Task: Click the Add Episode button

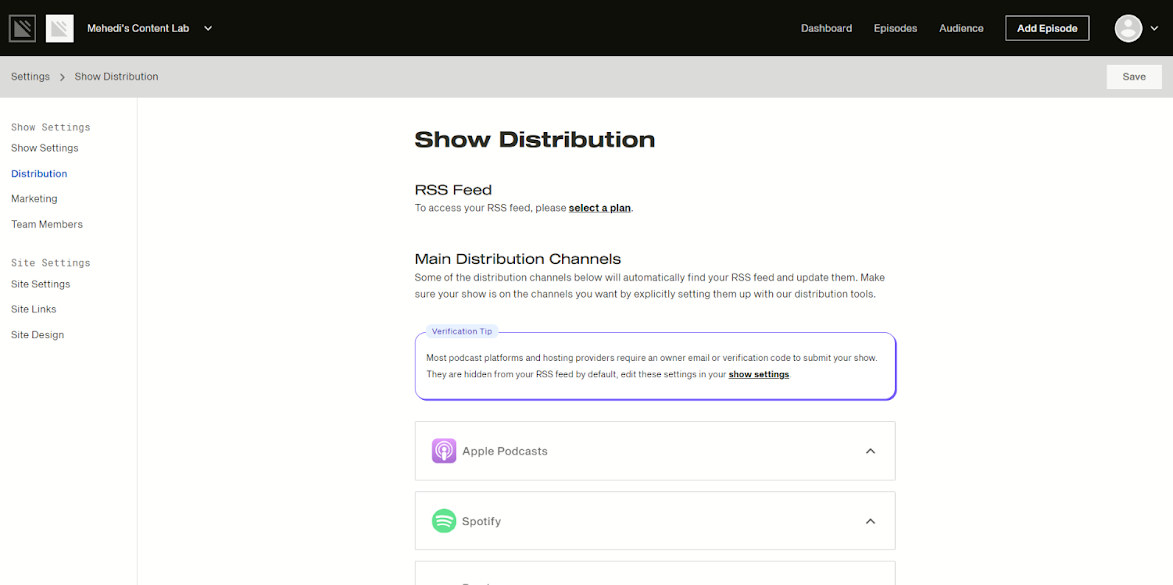Action: click(x=1047, y=28)
